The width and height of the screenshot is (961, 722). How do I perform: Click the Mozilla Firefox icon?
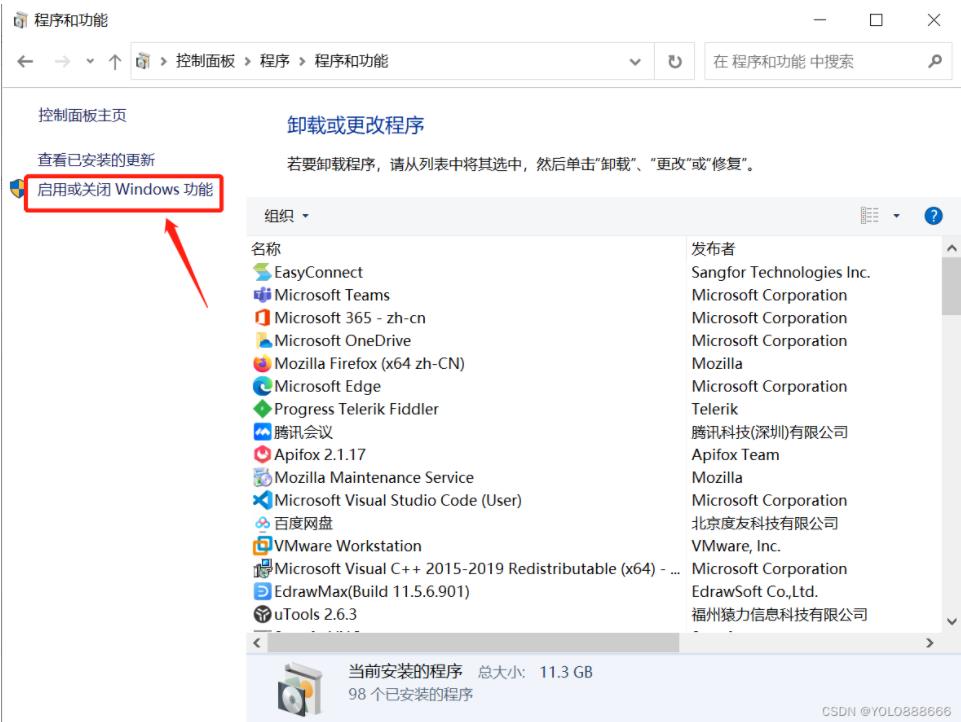coord(262,363)
